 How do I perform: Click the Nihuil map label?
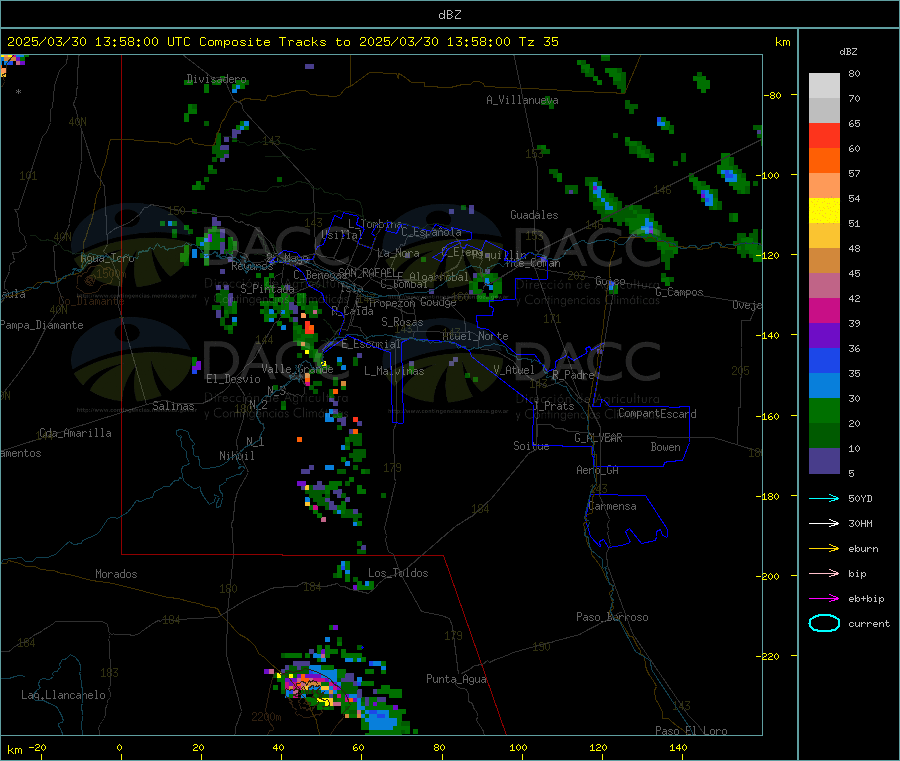coord(237,456)
